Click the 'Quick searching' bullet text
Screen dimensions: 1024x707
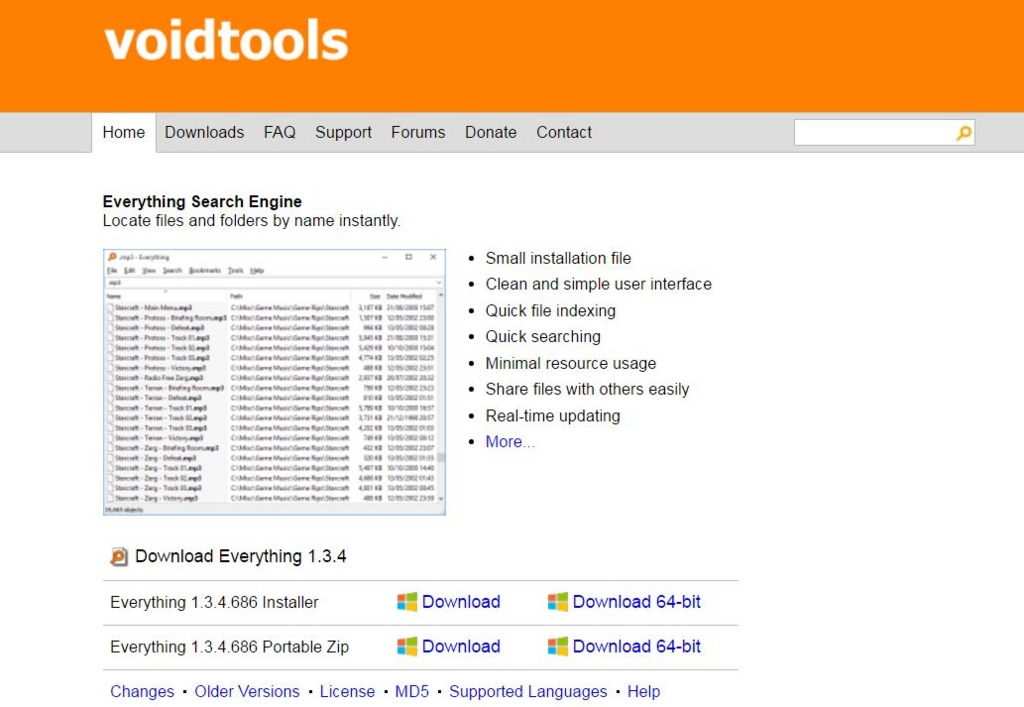pos(543,337)
